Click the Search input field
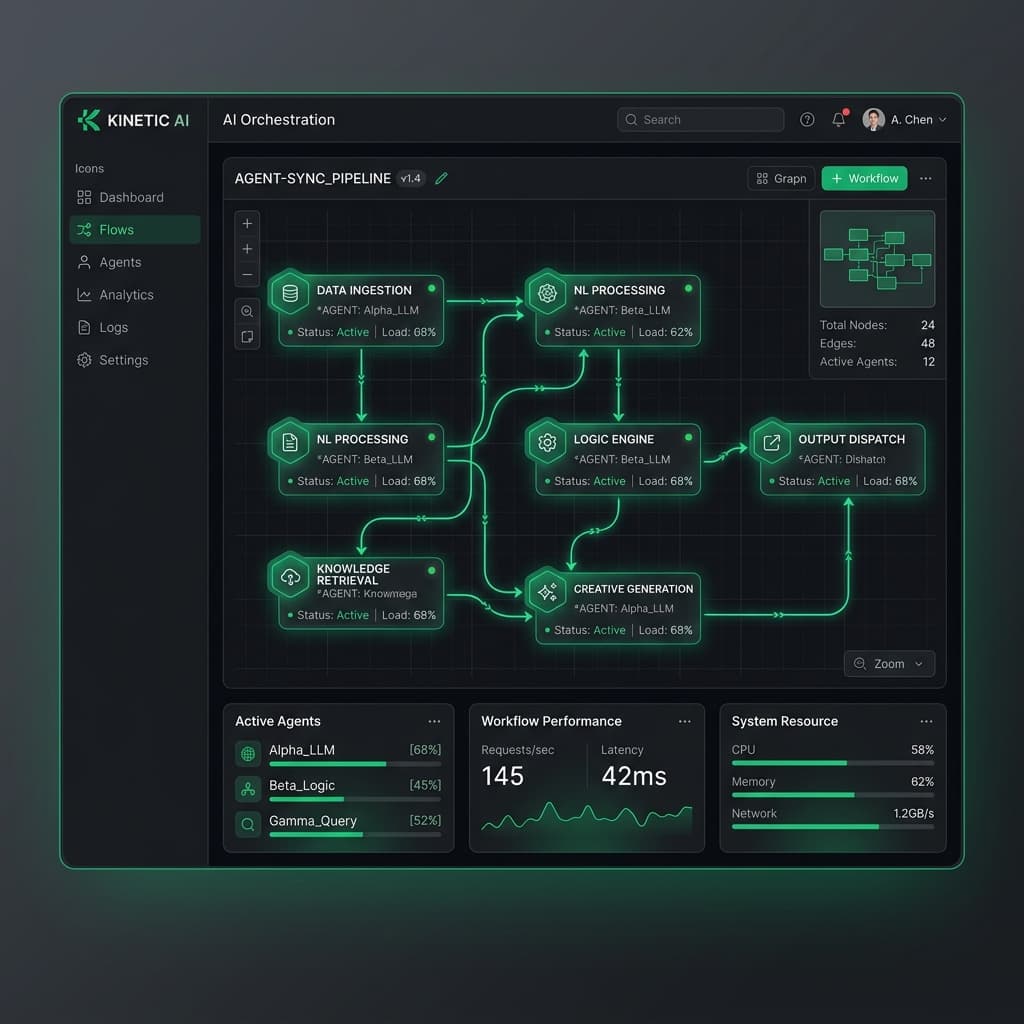 click(x=700, y=120)
